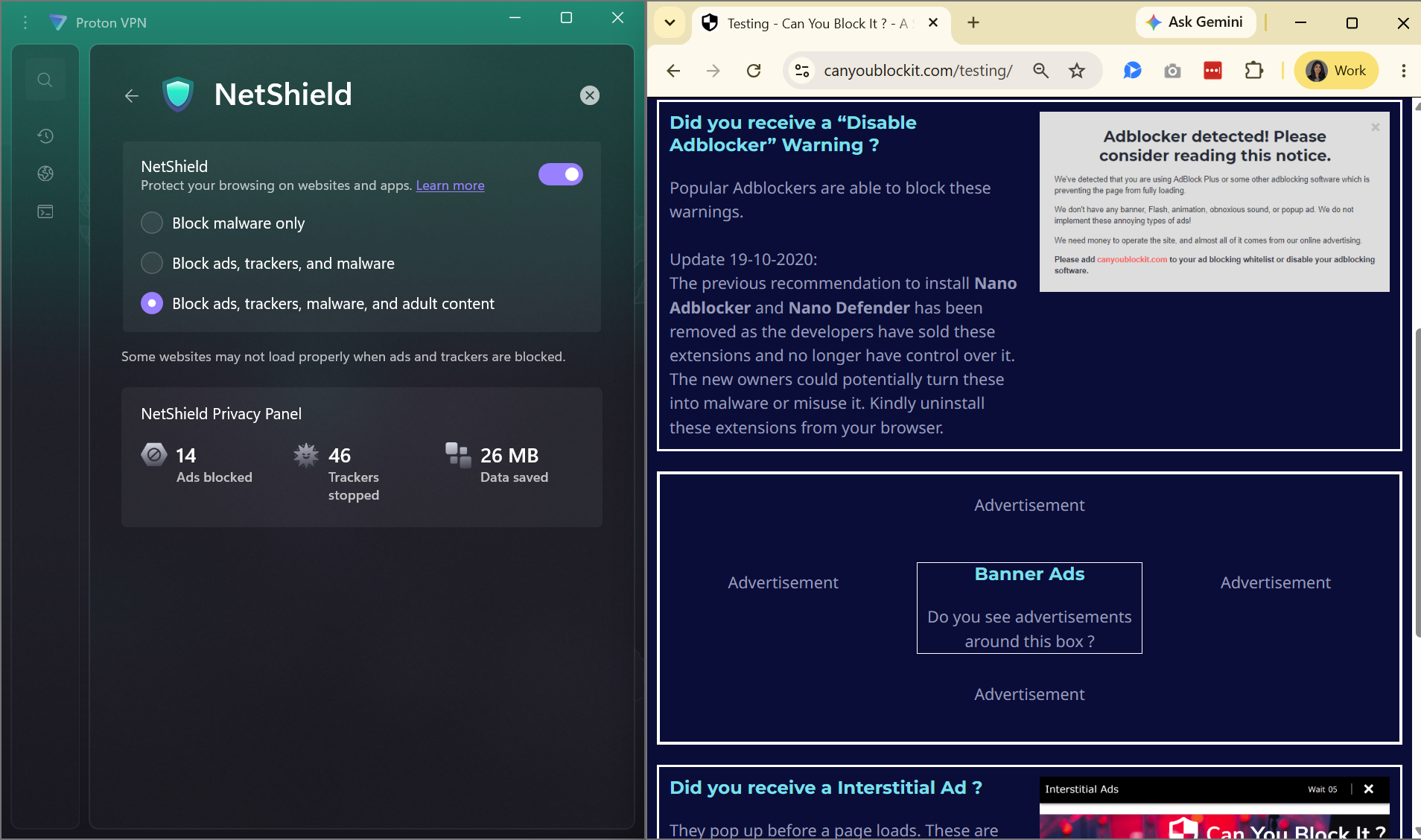Click the Data saved icon in Privacy Panel

(x=458, y=454)
